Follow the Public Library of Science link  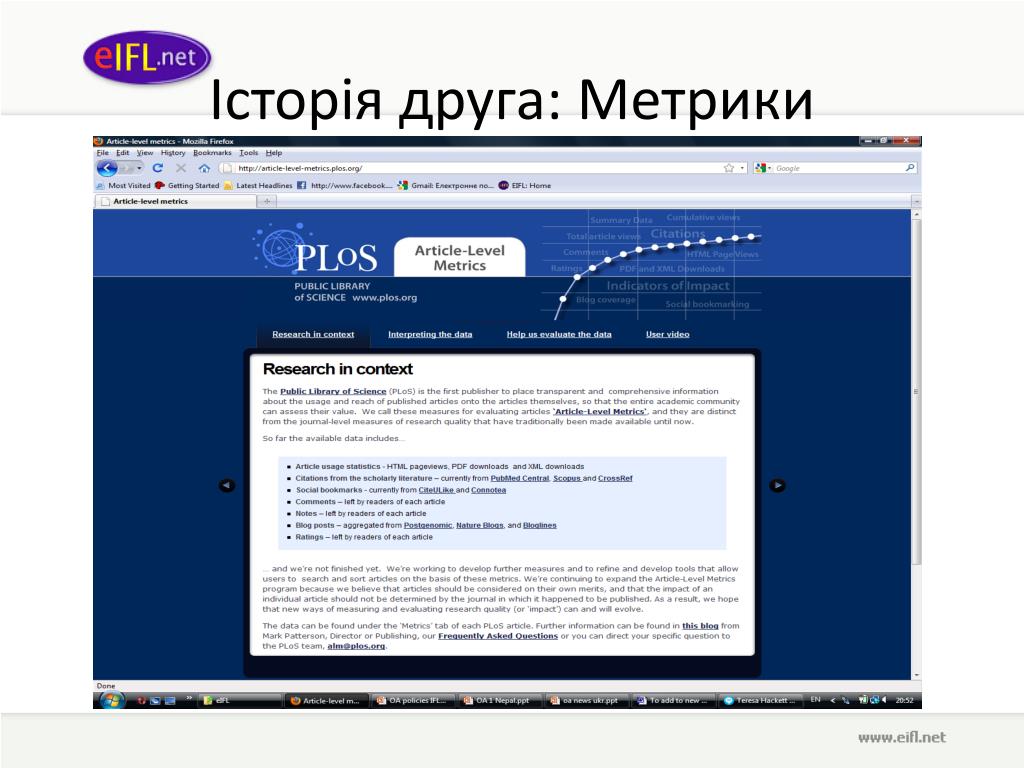[x=333, y=391]
